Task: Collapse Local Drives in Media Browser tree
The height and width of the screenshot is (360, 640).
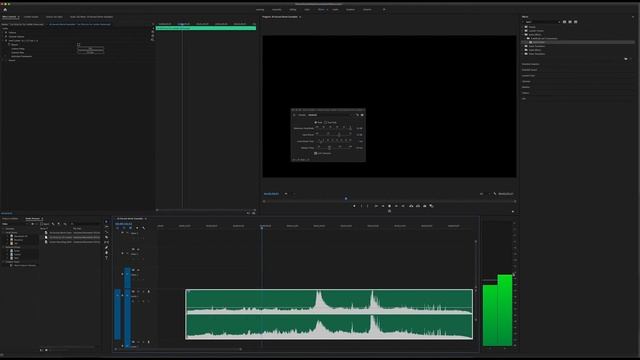Action: click(4, 233)
